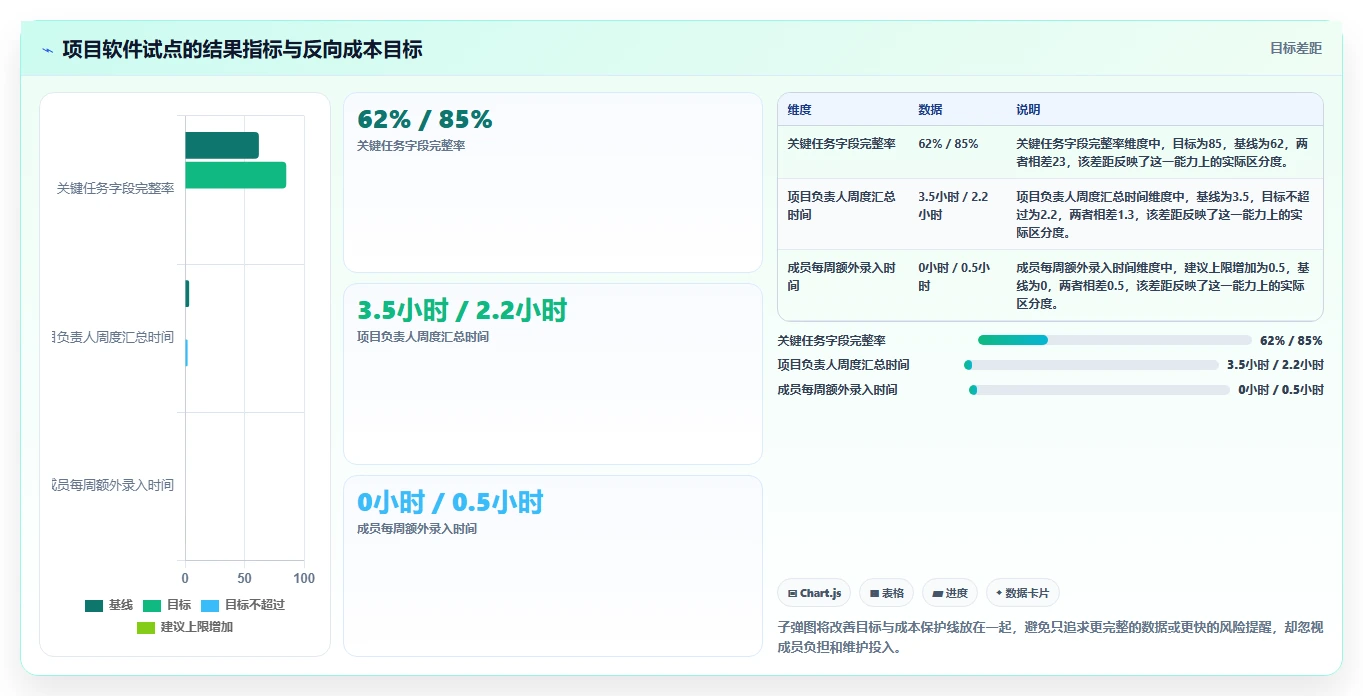This screenshot has height=696, width=1363.
Task: Click the bright green 目标 bar at 85
Action: pyautogui.click(x=235, y=175)
